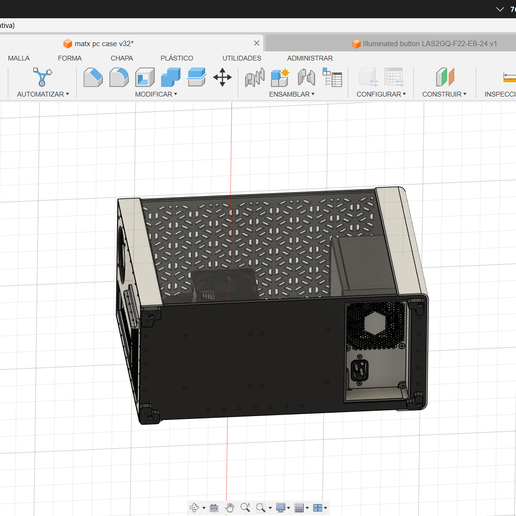The height and width of the screenshot is (516, 516).
Task: Expand the Display Settings dropdown arrow
Action: click(288, 508)
